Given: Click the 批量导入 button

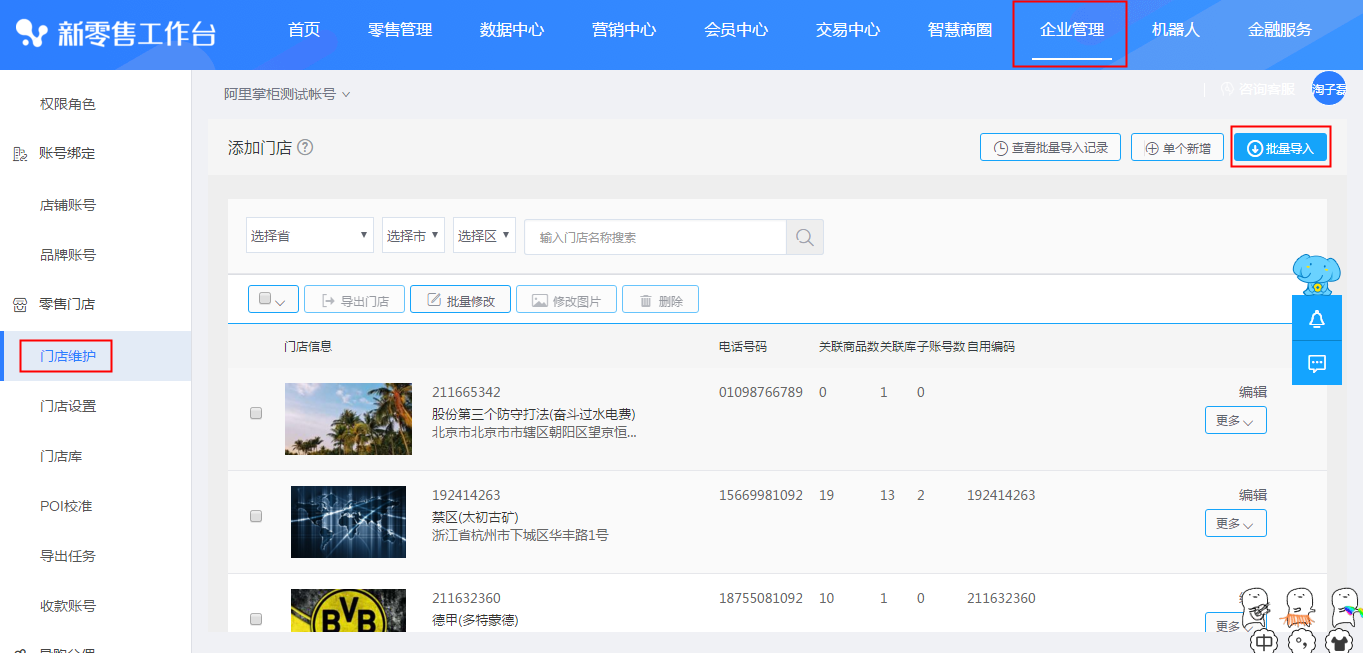Looking at the screenshot, I should [1280, 147].
